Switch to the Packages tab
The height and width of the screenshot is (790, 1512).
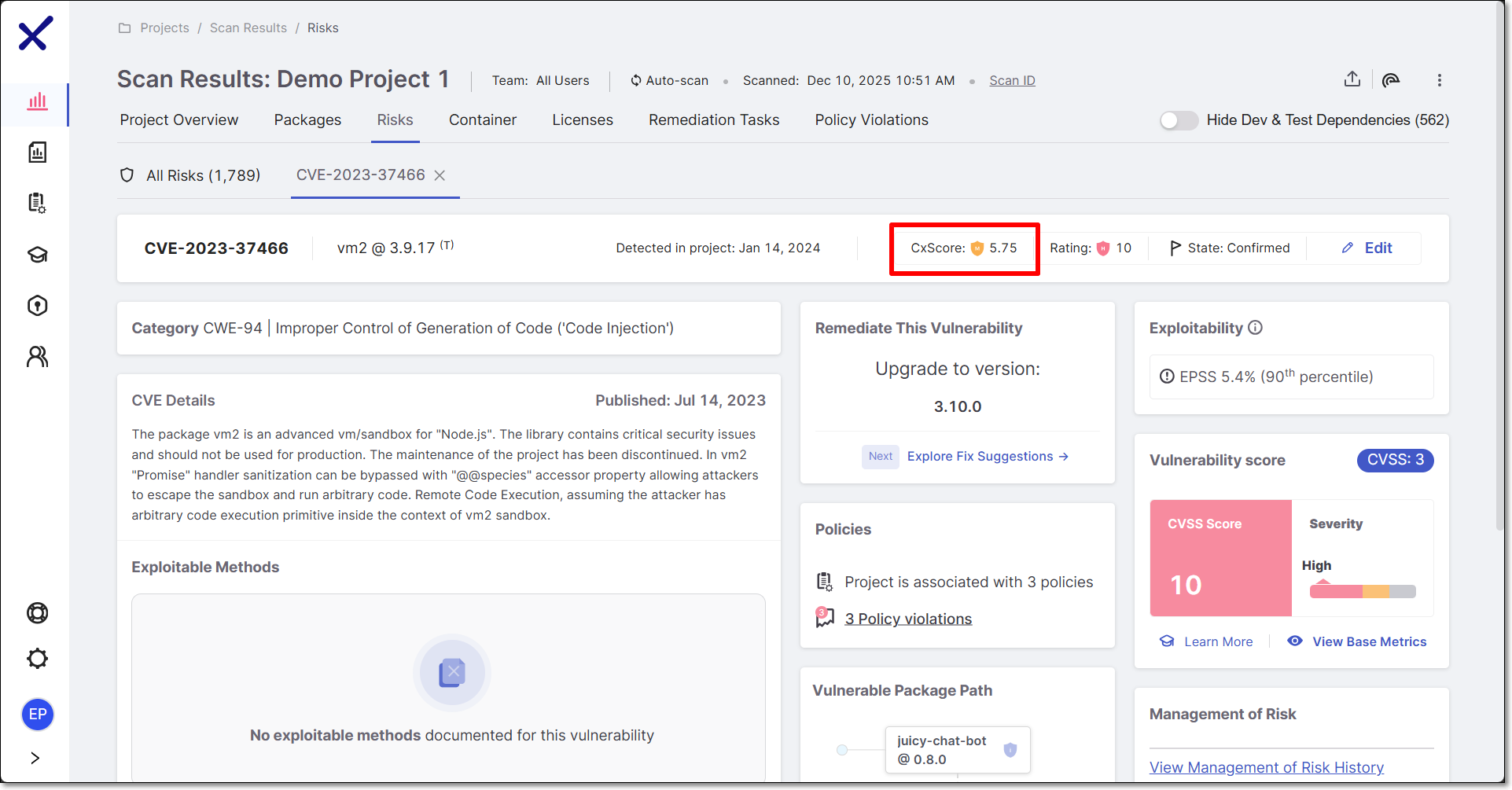[x=307, y=119]
